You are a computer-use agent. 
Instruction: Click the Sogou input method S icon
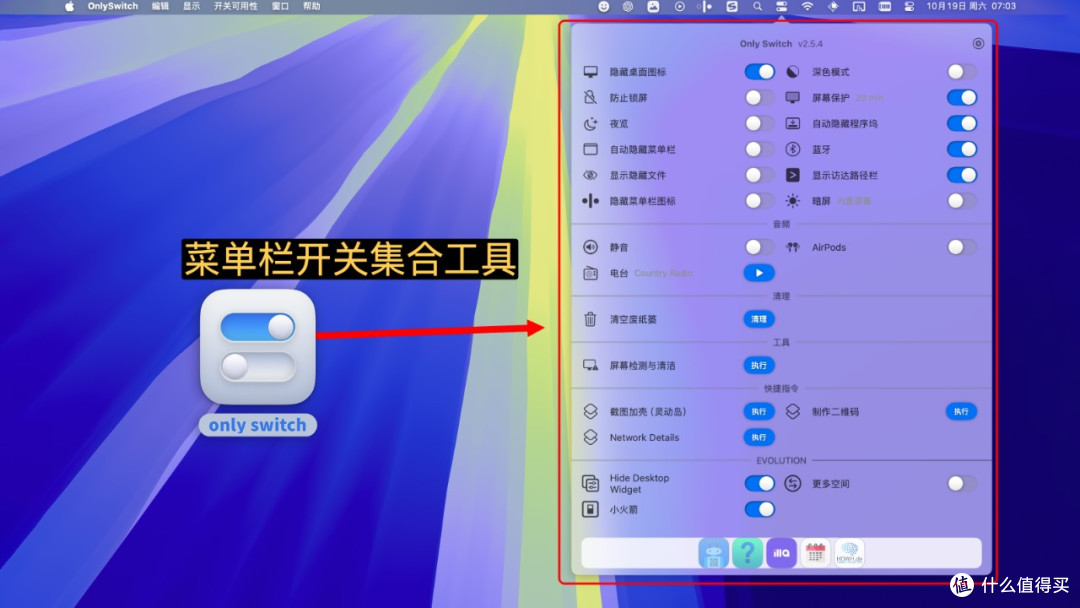coord(731,6)
